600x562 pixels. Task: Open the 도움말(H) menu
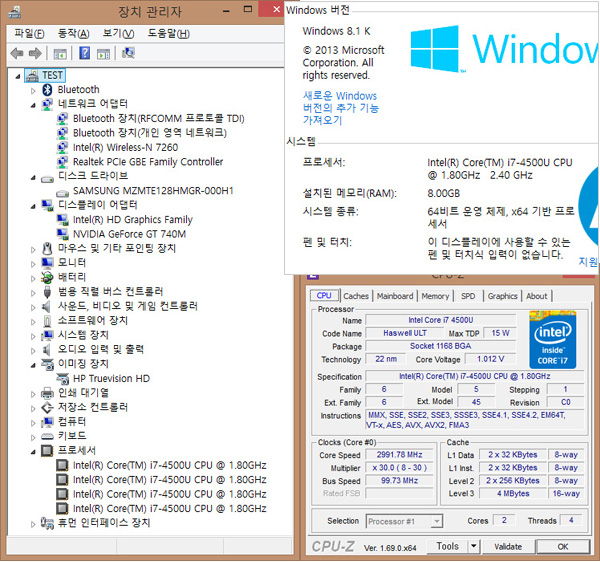tap(168, 34)
